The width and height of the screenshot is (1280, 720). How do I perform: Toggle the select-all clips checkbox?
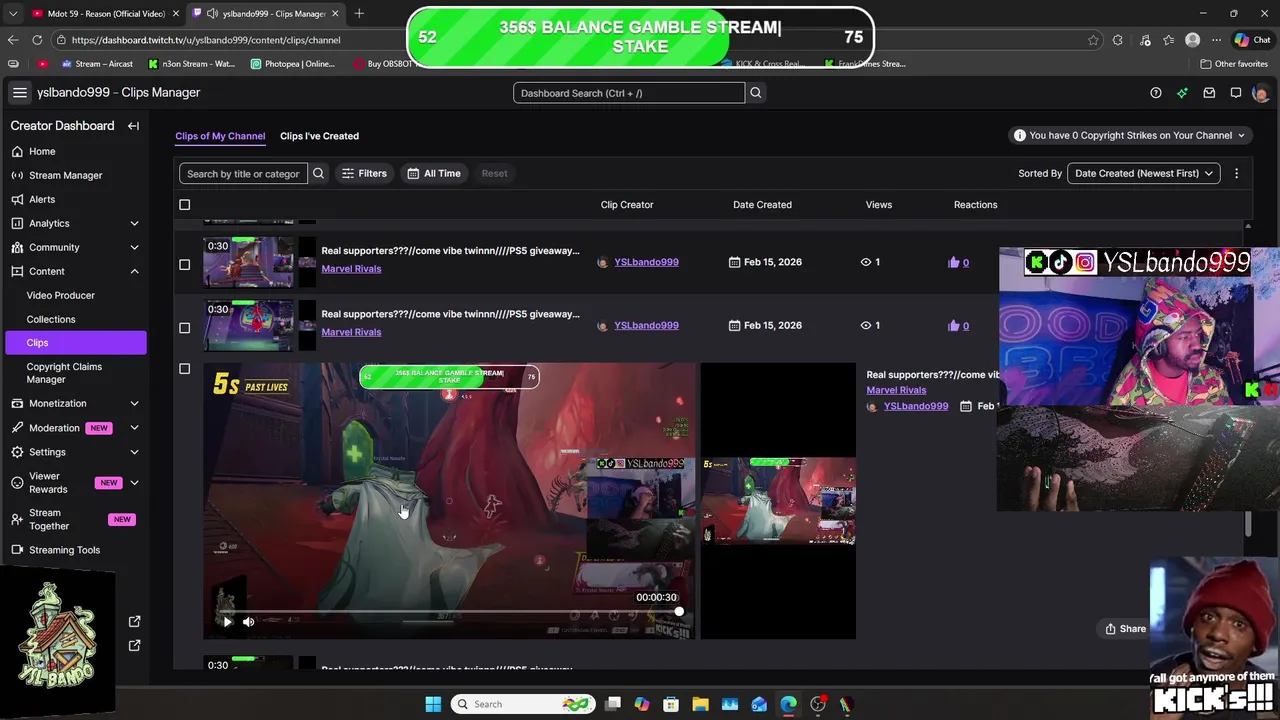(184, 204)
